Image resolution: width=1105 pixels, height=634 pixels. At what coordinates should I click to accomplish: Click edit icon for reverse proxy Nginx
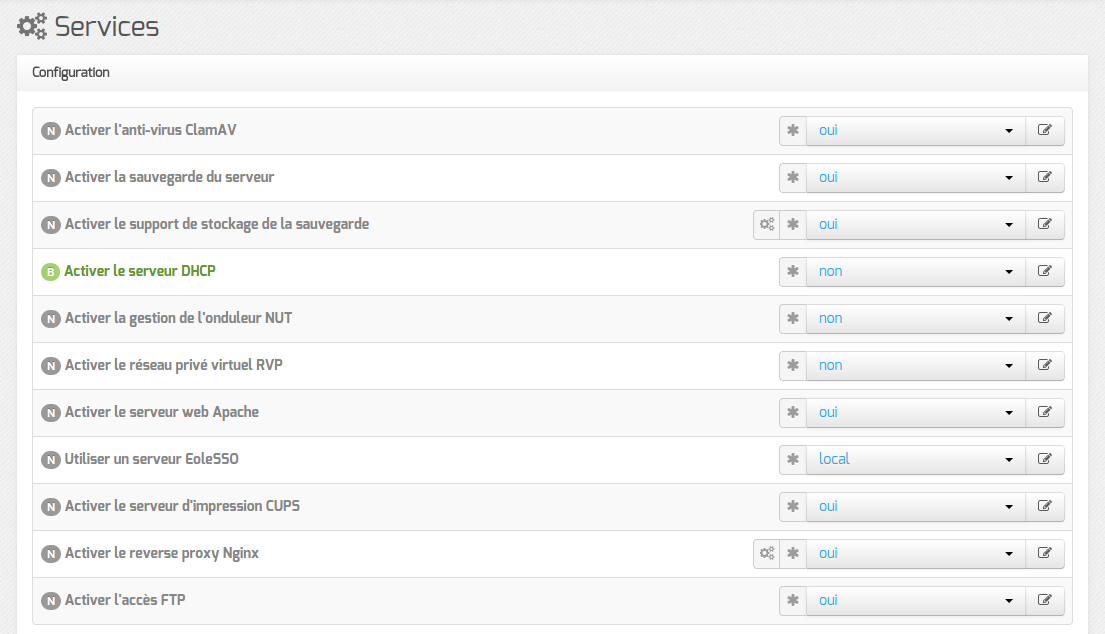coord(1044,553)
